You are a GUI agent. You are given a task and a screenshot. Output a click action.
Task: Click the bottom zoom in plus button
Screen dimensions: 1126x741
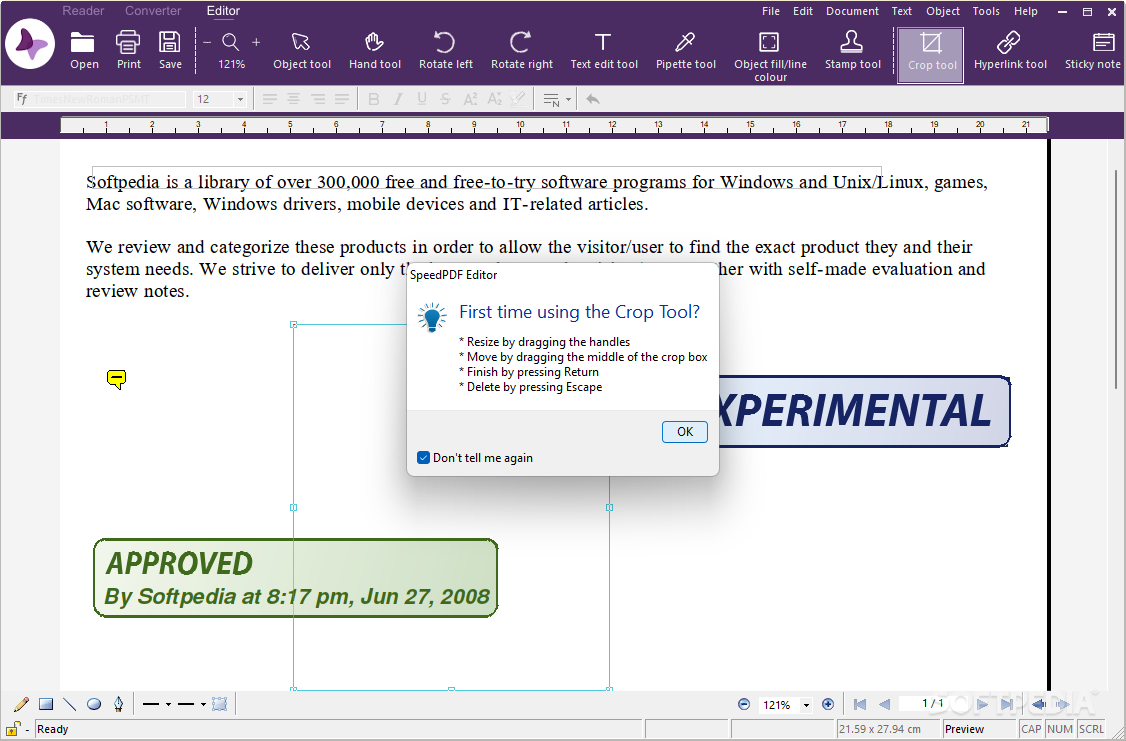tap(828, 704)
